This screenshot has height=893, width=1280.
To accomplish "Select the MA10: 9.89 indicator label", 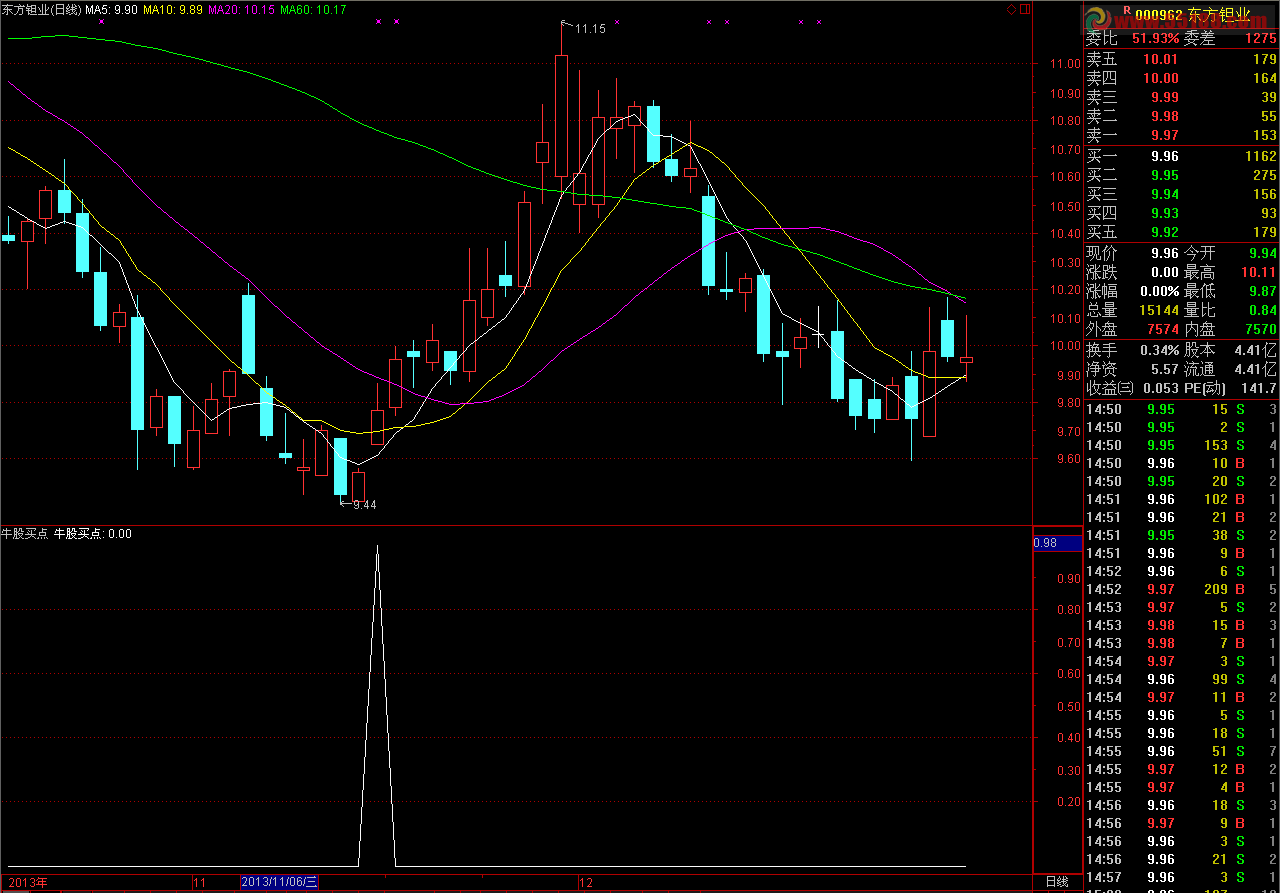I will (x=173, y=9).
